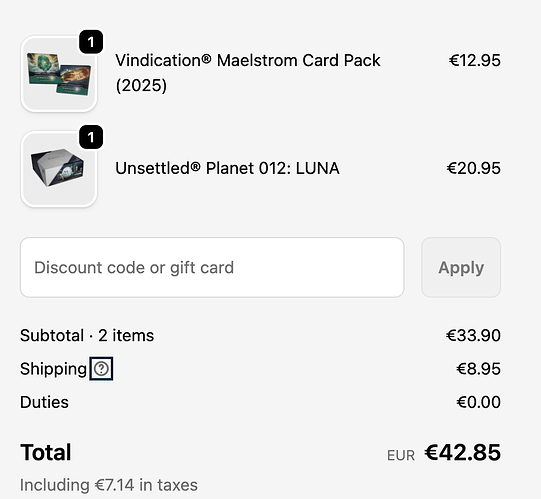This screenshot has height=499, width=541.
Task: Focus the Discount code or gift card field
Action: (x=212, y=267)
